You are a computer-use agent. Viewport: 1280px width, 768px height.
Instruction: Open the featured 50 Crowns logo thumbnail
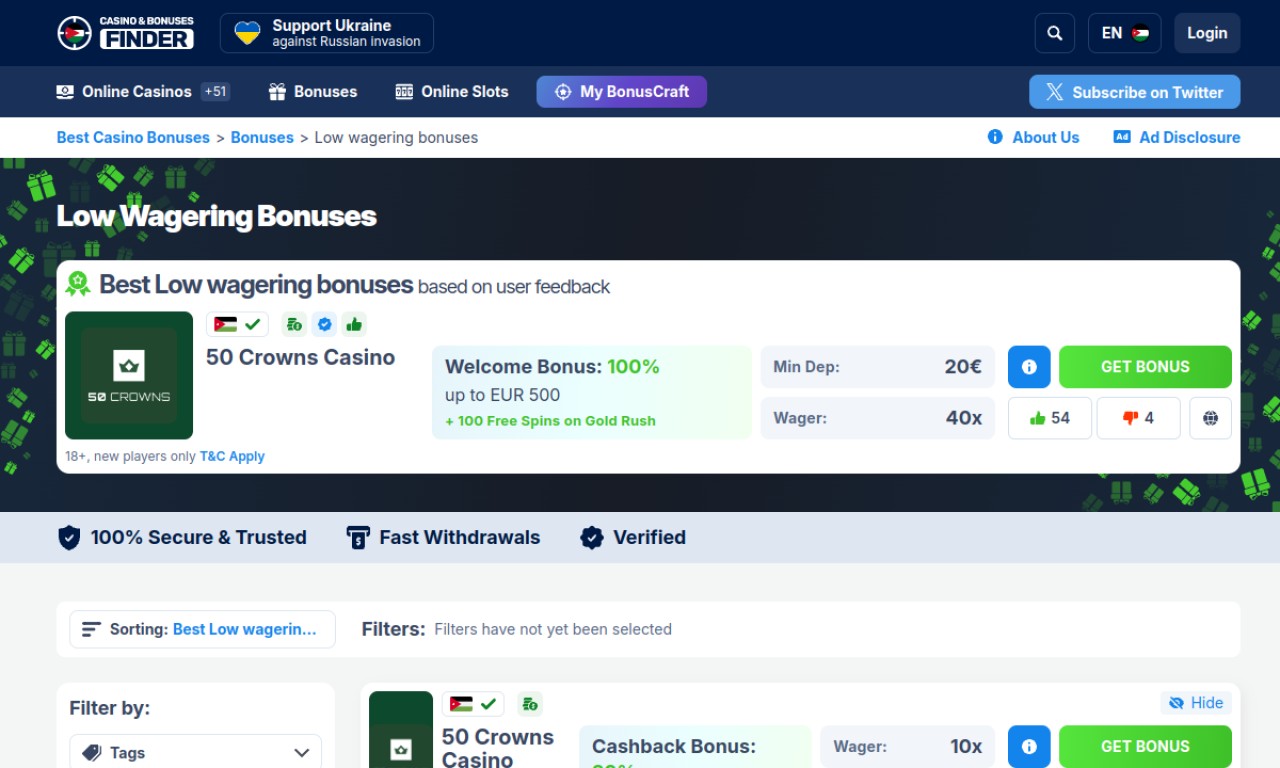pyautogui.click(x=129, y=375)
